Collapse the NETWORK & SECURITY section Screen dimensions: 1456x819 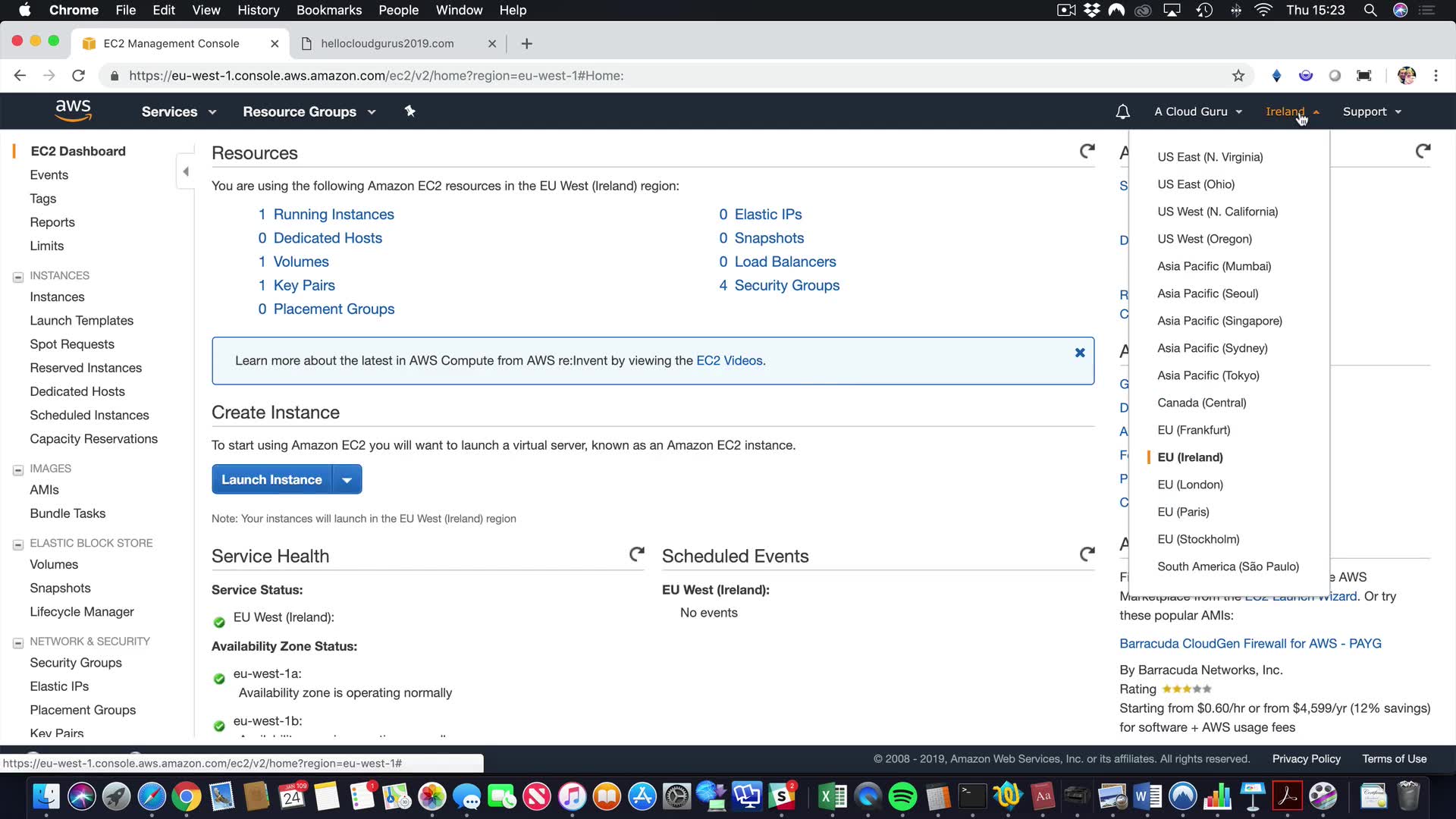coord(18,642)
